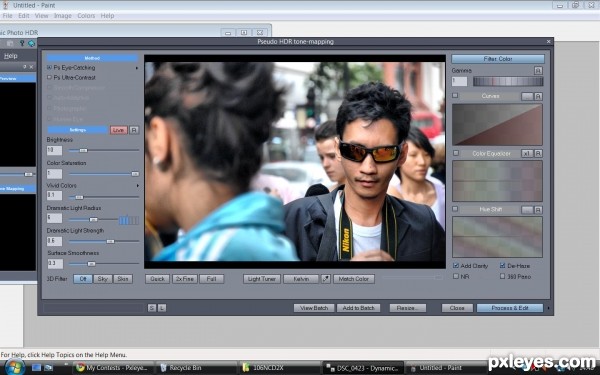The image size is (600, 375).
Task: Expand the arrow beside Ps Eye-Catching
Action: click(x=137, y=68)
